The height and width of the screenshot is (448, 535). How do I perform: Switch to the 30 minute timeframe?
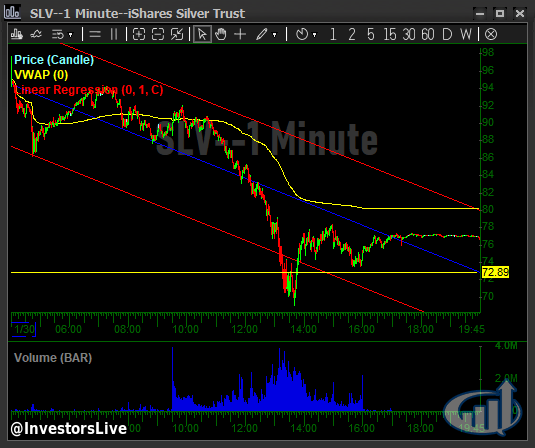[409, 34]
